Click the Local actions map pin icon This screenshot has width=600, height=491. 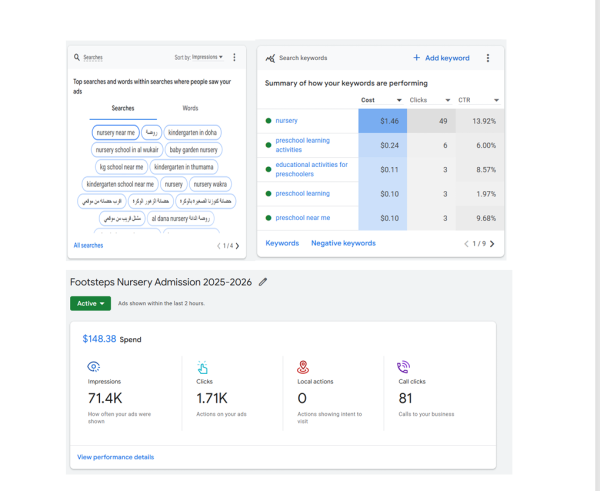click(x=303, y=367)
